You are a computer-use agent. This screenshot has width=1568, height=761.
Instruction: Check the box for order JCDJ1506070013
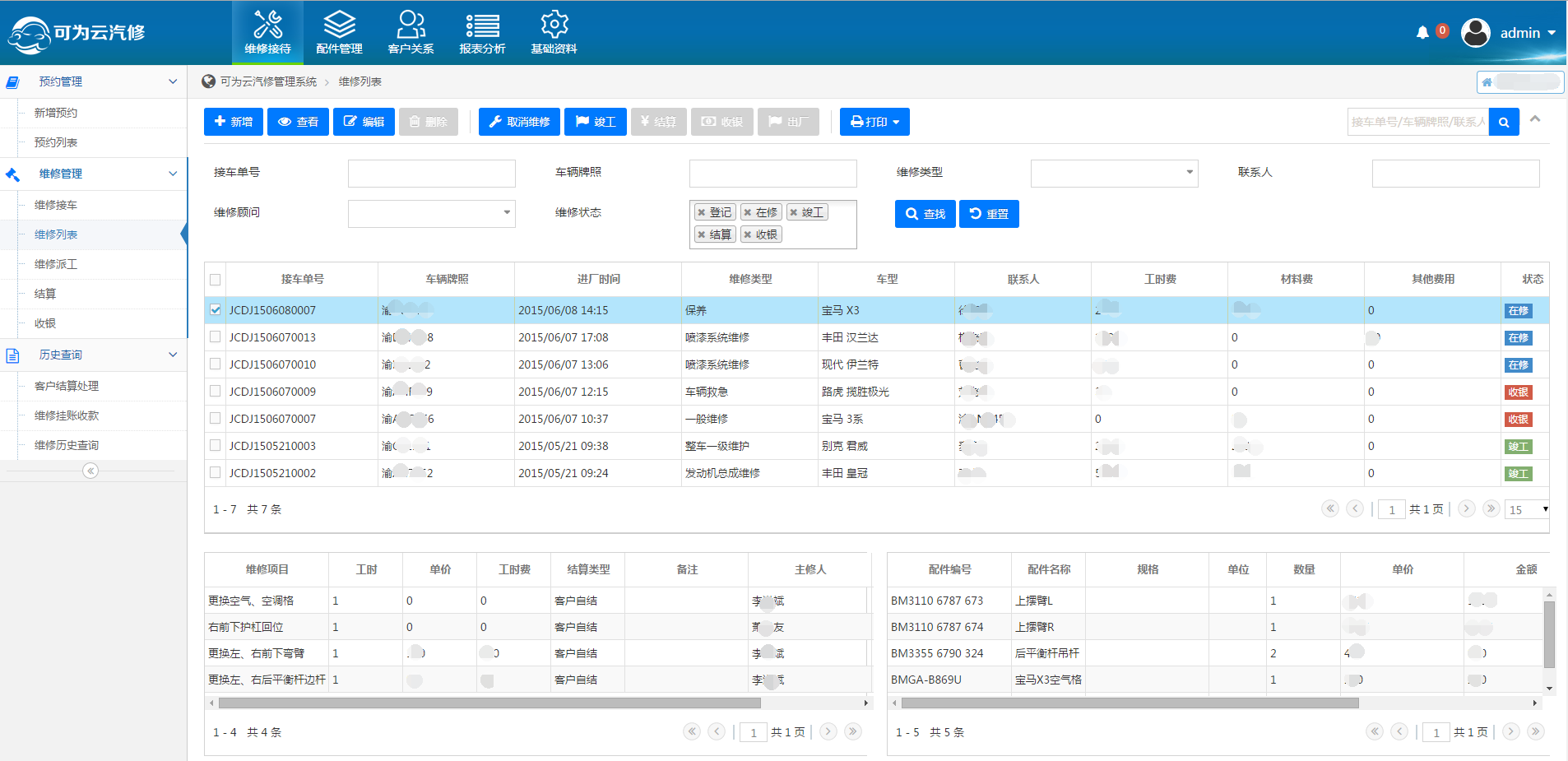[216, 337]
